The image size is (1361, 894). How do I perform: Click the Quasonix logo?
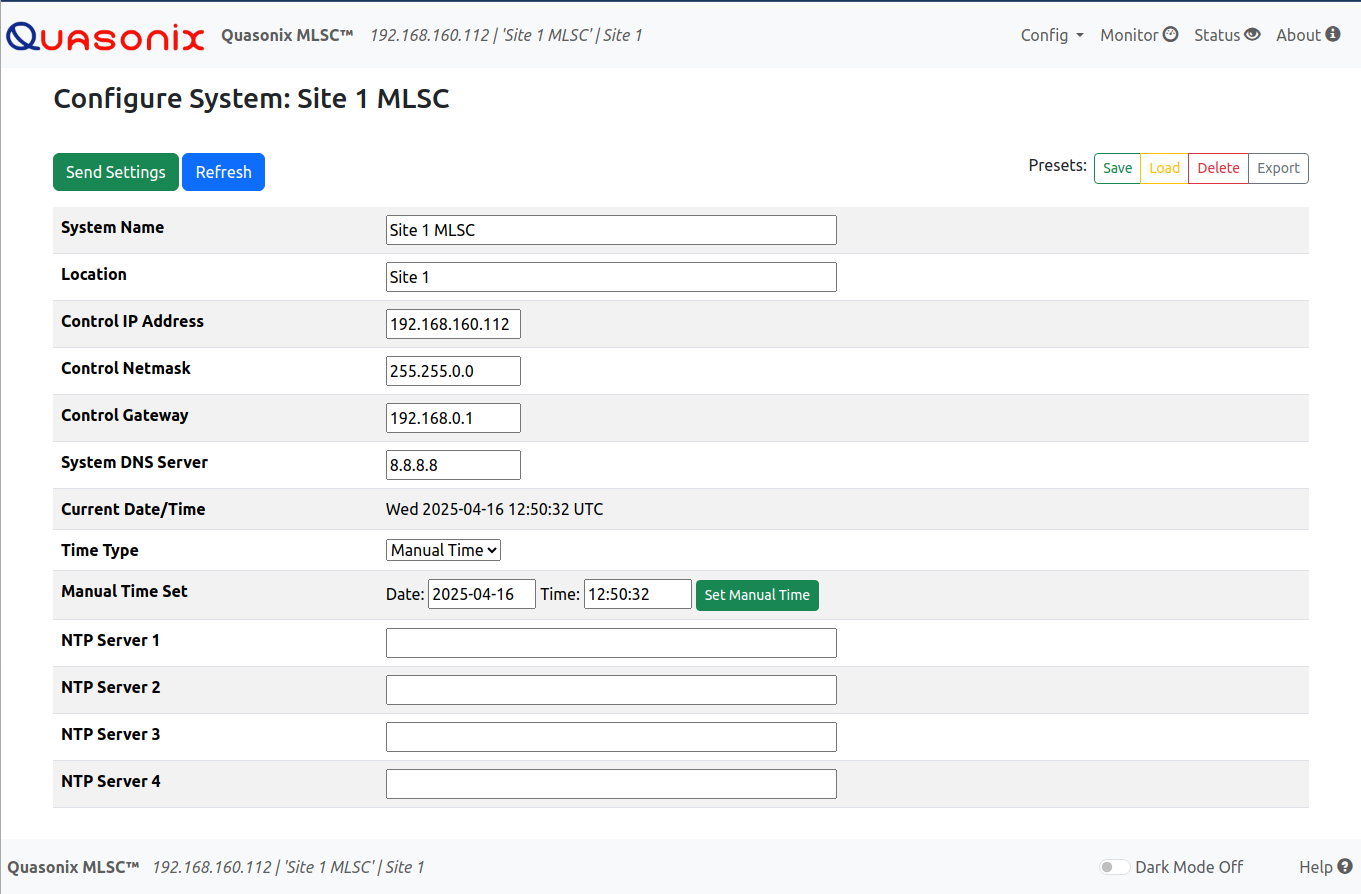[104, 35]
